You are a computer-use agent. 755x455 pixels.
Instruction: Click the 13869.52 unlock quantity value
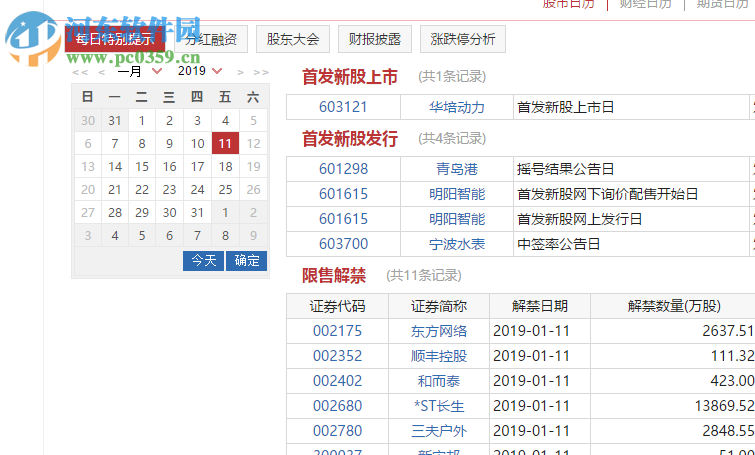click(724, 406)
